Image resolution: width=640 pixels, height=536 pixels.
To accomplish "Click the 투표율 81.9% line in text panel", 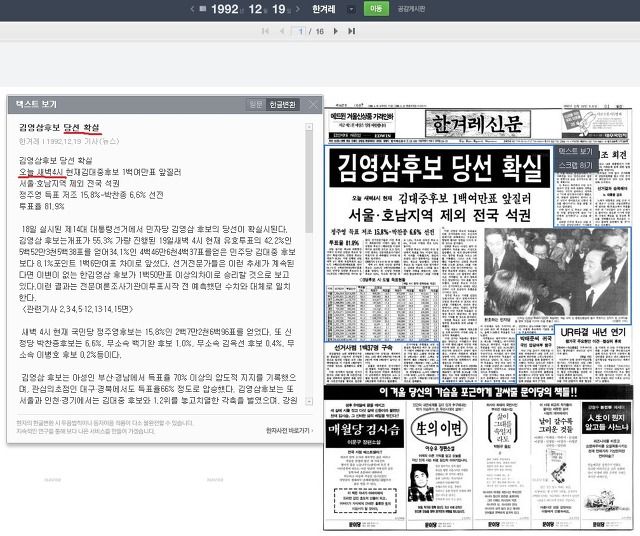I will tap(42, 206).
